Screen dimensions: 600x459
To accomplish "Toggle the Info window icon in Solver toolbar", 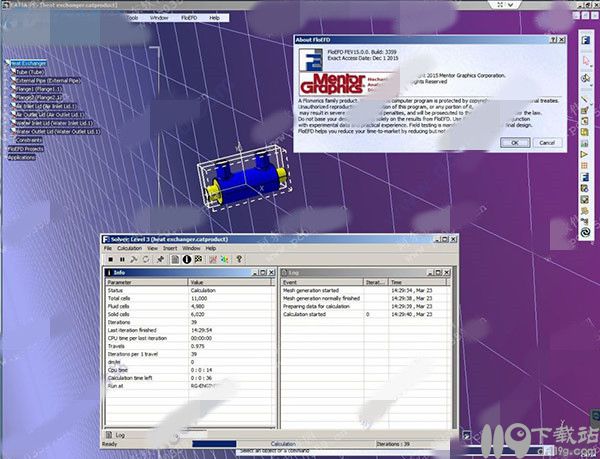I will click(x=187, y=259).
